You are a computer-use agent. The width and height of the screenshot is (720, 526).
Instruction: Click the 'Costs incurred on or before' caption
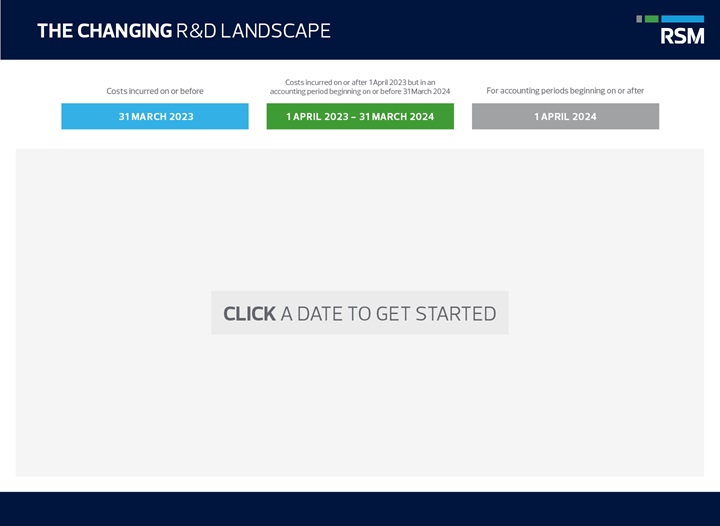(155, 91)
